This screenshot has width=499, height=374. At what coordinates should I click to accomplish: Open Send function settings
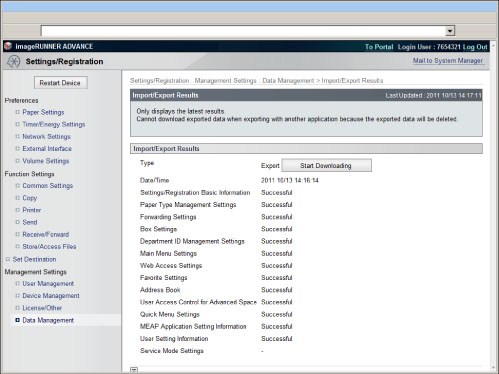(30, 222)
